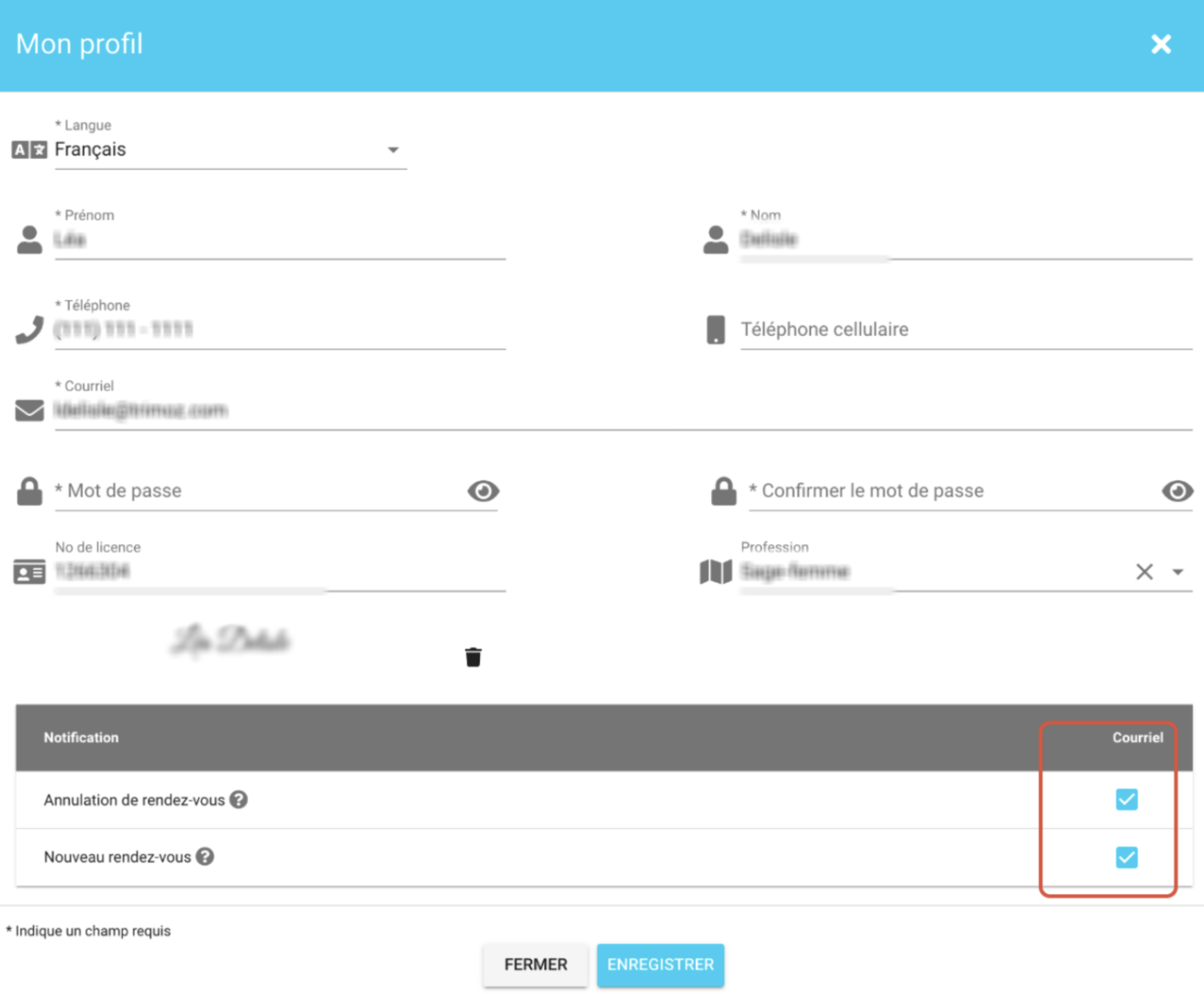Click the trash icon to delete signature
Image resolution: width=1204 pixels, height=994 pixels.
pyautogui.click(x=473, y=657)
